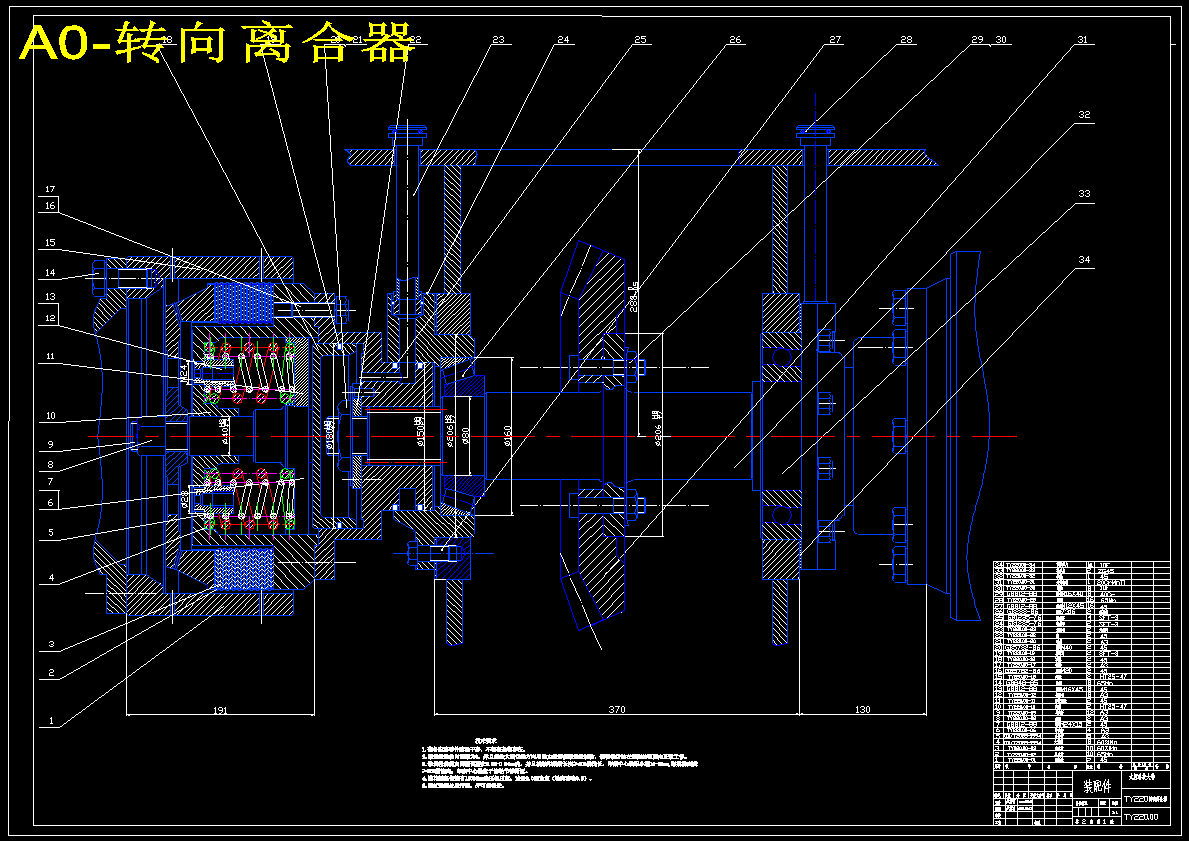Click part callout number 13
Image resolution: width=1189 pixels, height=841 pixels.
click(x=50, y=297)
